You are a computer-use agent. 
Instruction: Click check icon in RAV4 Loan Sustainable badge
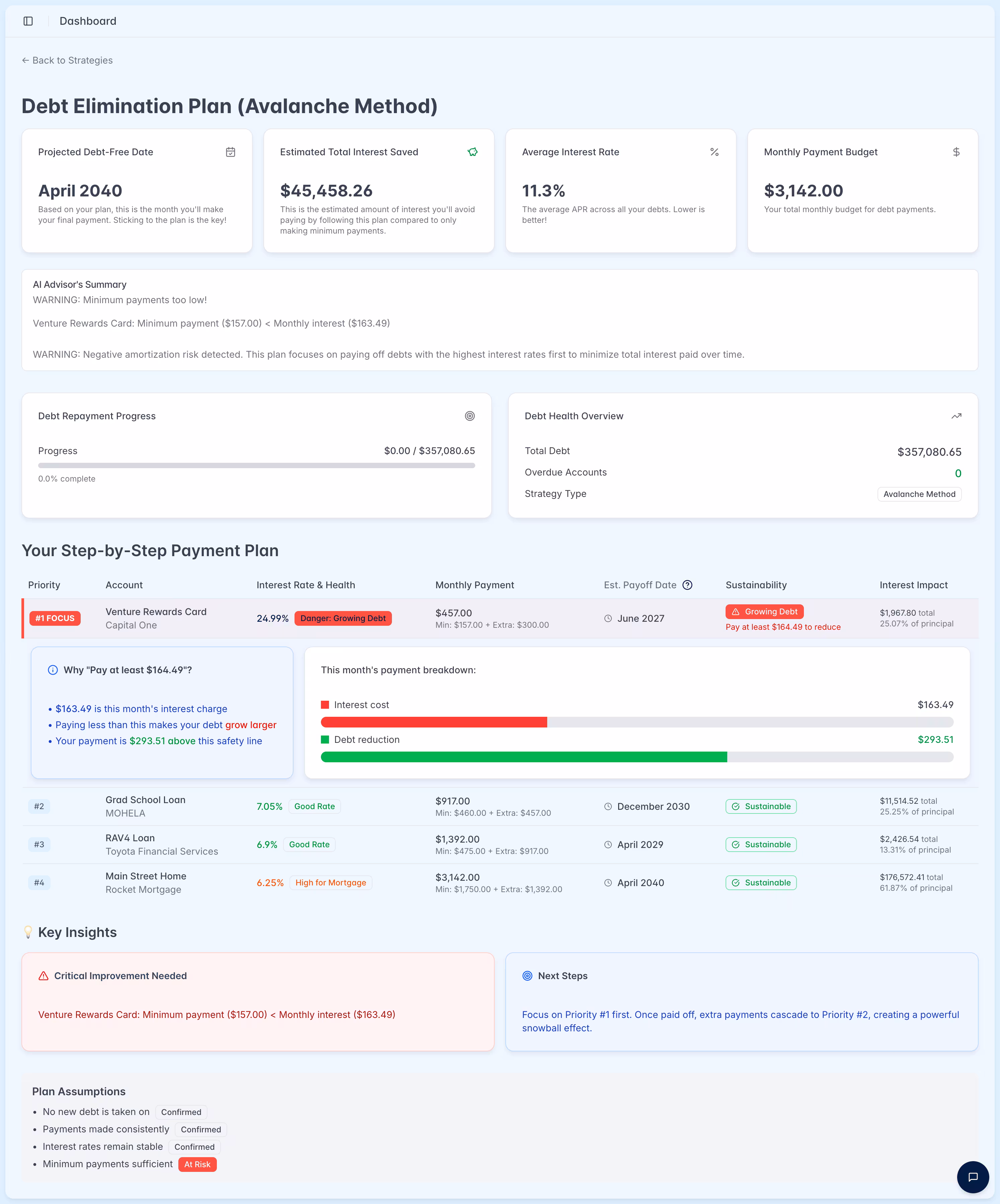(736, 845)
